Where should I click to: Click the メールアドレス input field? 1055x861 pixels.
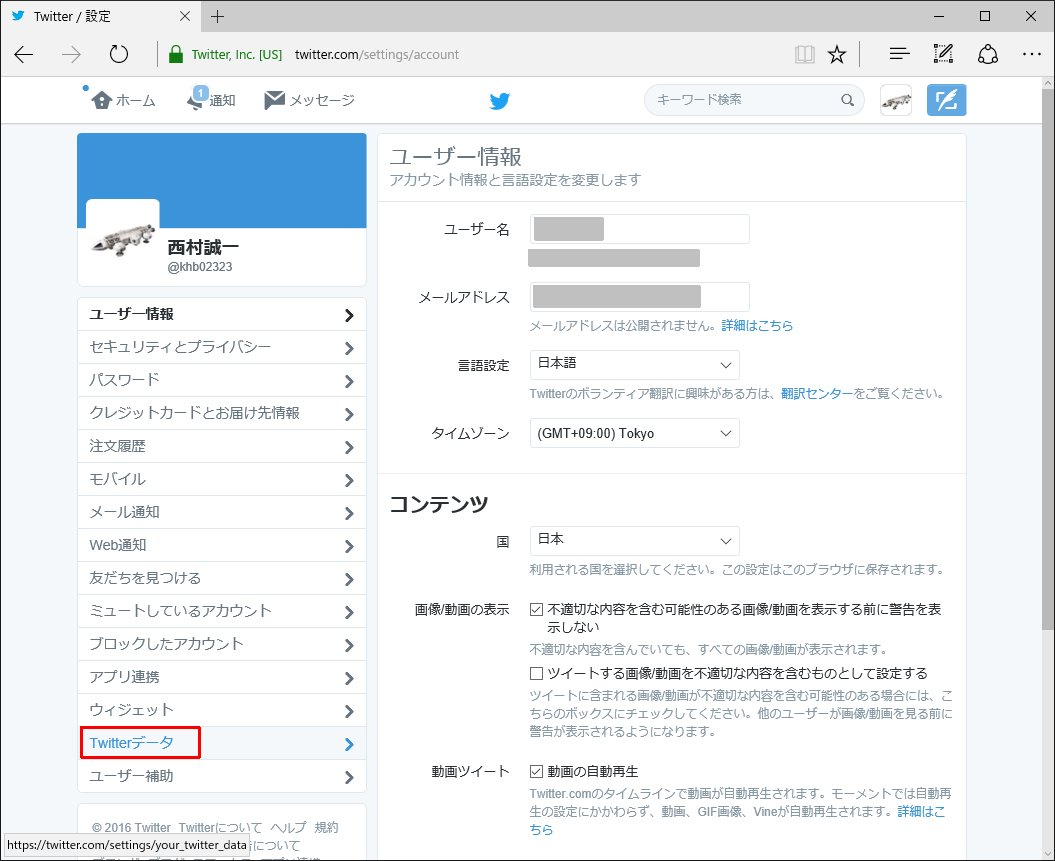pyautogui.click(x=639, y=297)
